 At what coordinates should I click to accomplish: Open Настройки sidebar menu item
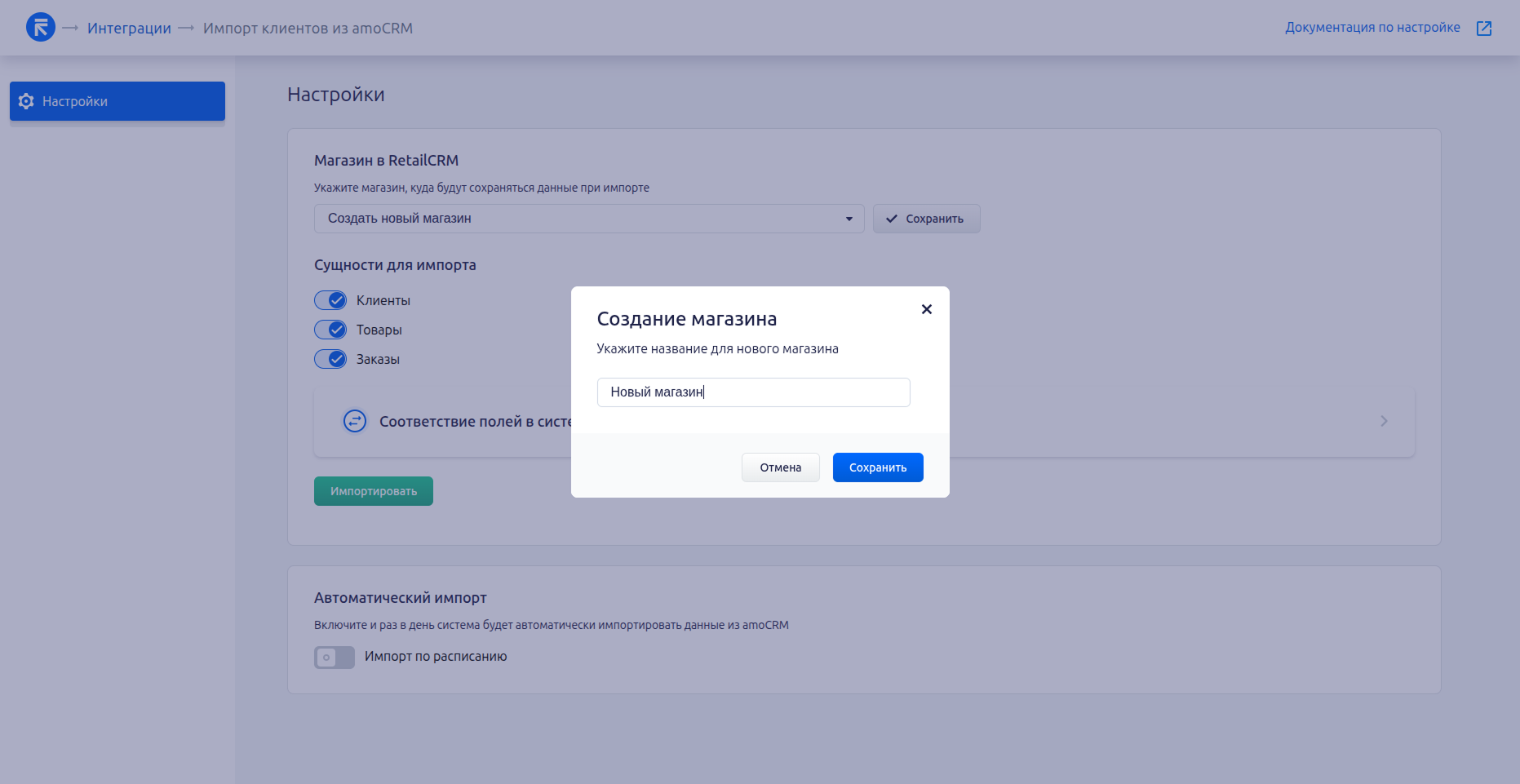[x=117, y=101]
